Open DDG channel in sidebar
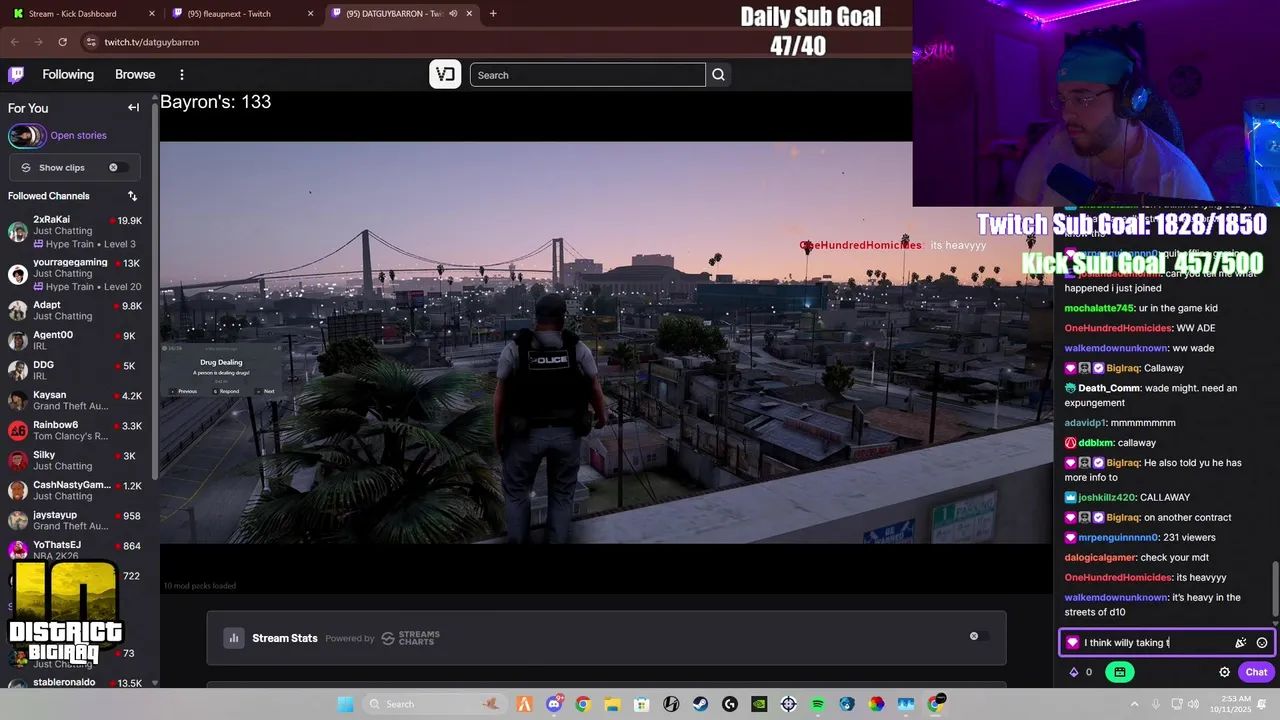Screen dimensions: 1280x720 pos(75,370)
